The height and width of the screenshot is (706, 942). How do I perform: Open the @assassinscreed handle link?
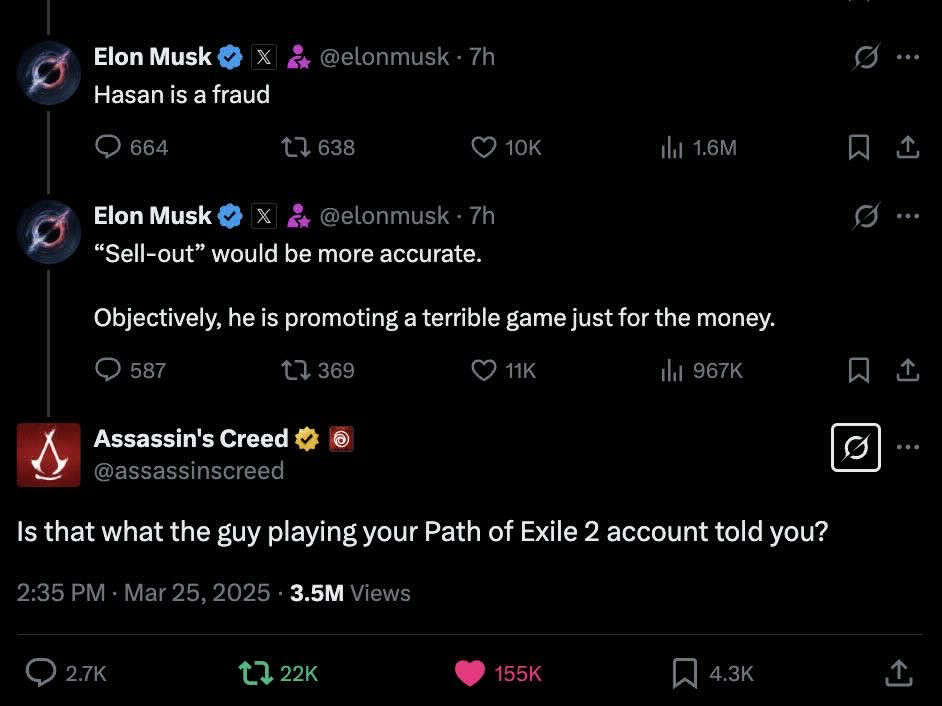(189, 471)
